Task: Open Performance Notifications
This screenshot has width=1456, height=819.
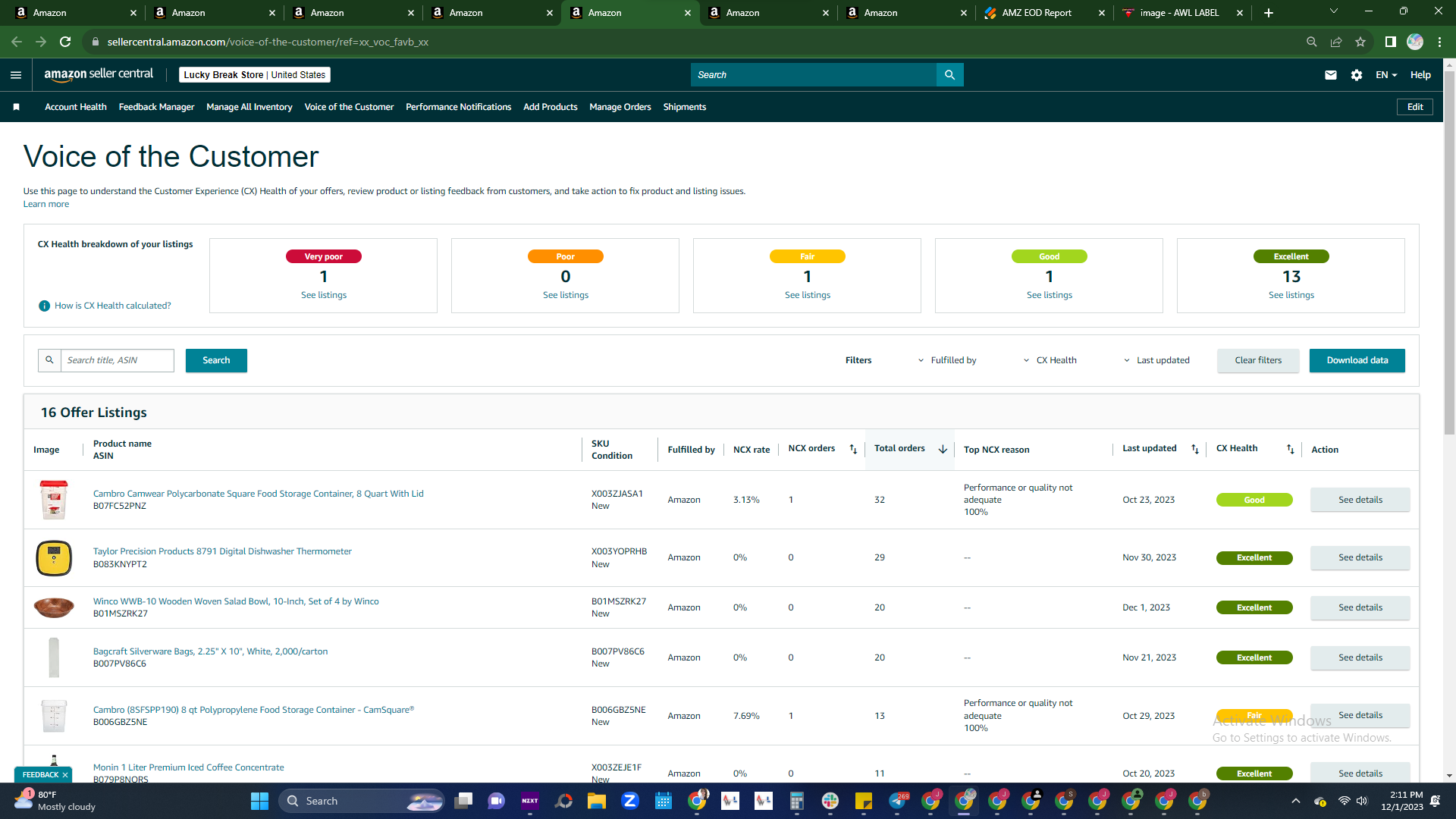Action: (459, 107)
